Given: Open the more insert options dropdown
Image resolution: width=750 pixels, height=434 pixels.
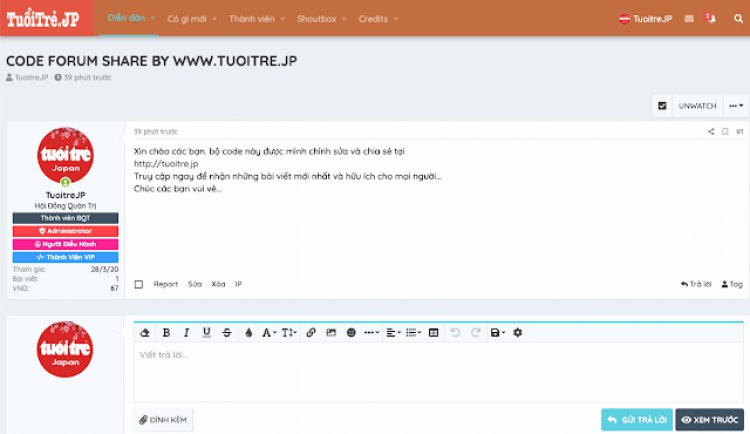Looking at the screenshot, I should pos(372,333).
